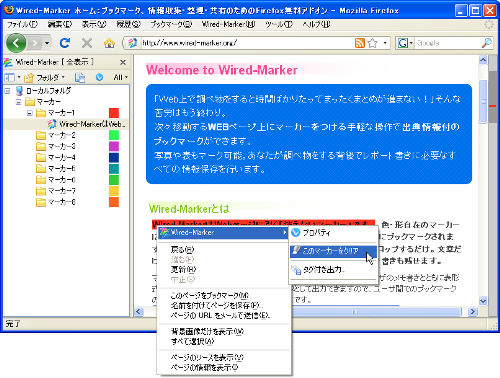Click the page vertical scrollbar down arrow
Image resolution: width=500 pixels, height=378 pixels.
(x=483, y=301)
